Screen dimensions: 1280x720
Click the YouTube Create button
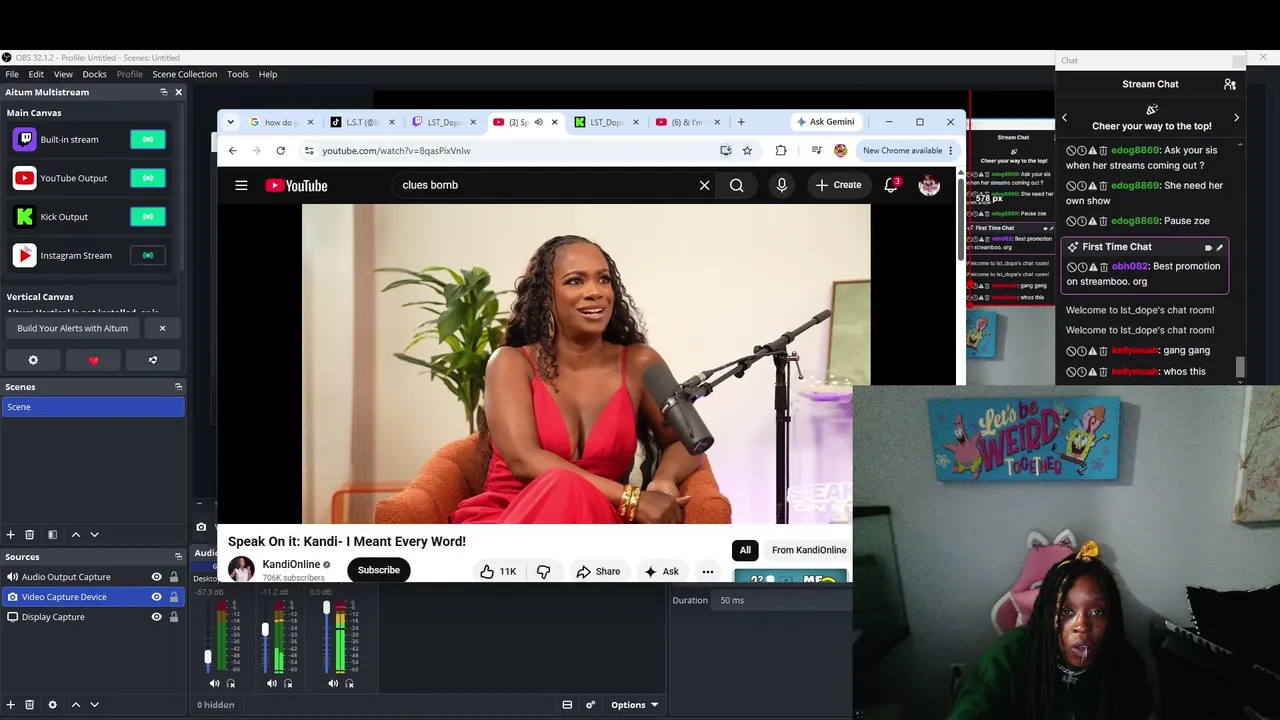click(x=838, y=185)
